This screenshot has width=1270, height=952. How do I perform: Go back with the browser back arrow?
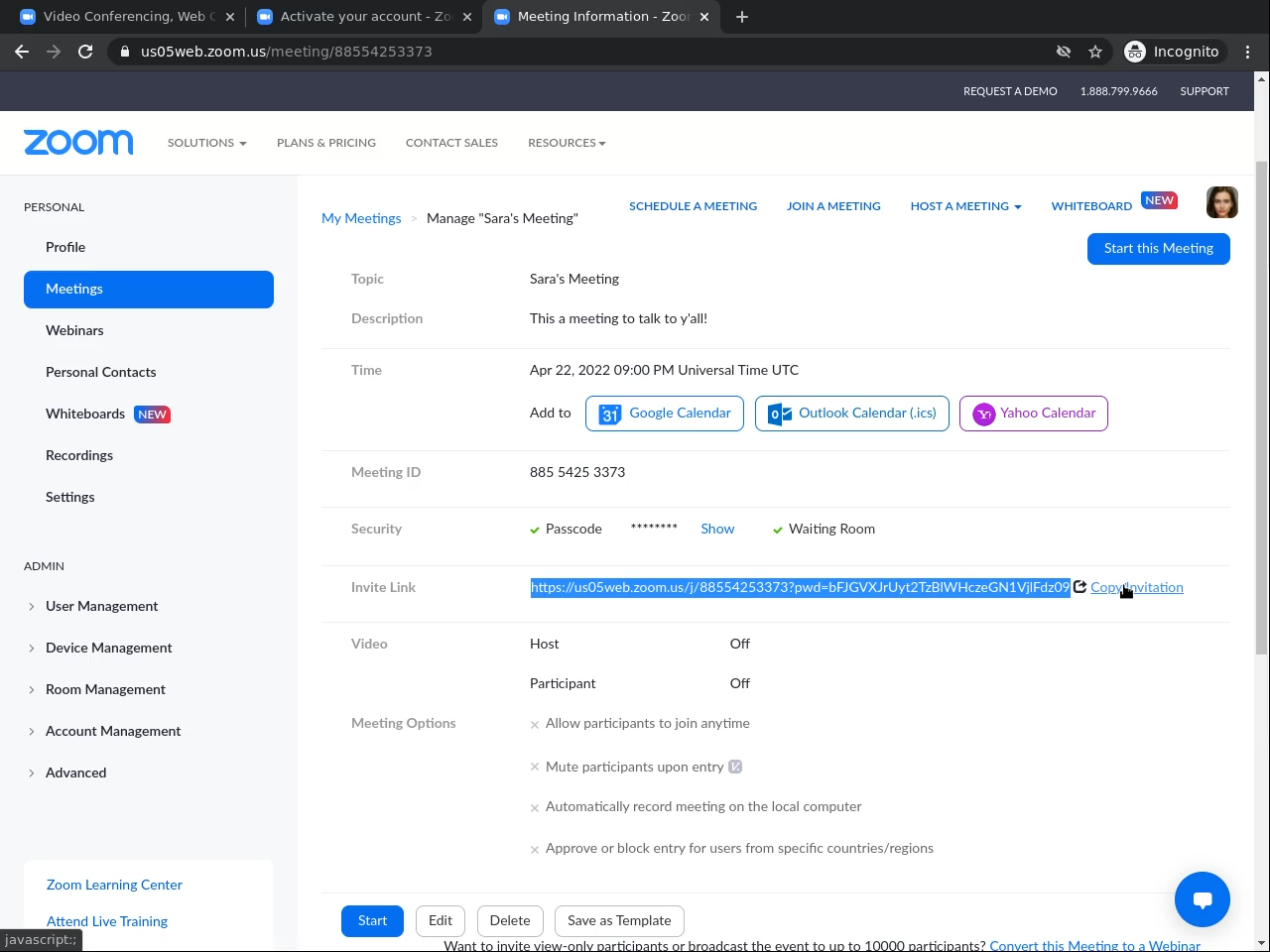click(x=22, y=52)
